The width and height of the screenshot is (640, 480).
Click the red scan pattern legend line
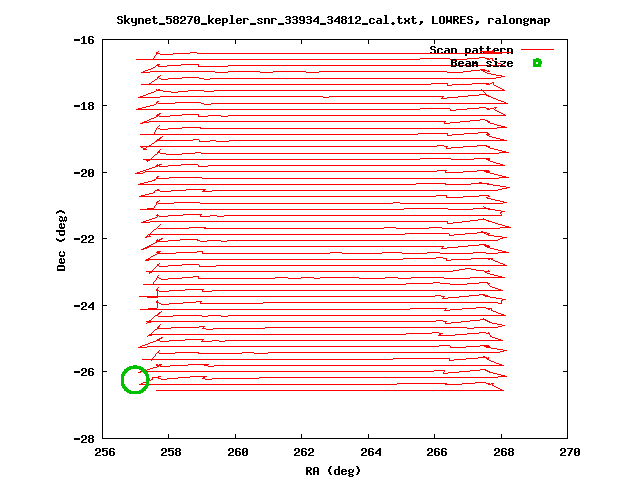[x=537, y=49]
